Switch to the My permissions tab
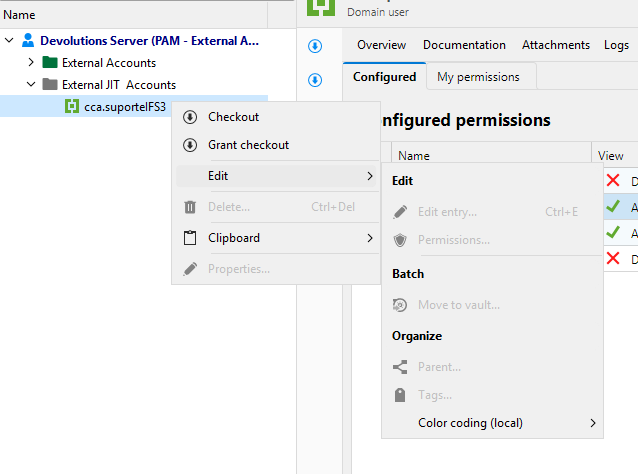This screenshot has height=474, width=638. click(x=478, y=77)
